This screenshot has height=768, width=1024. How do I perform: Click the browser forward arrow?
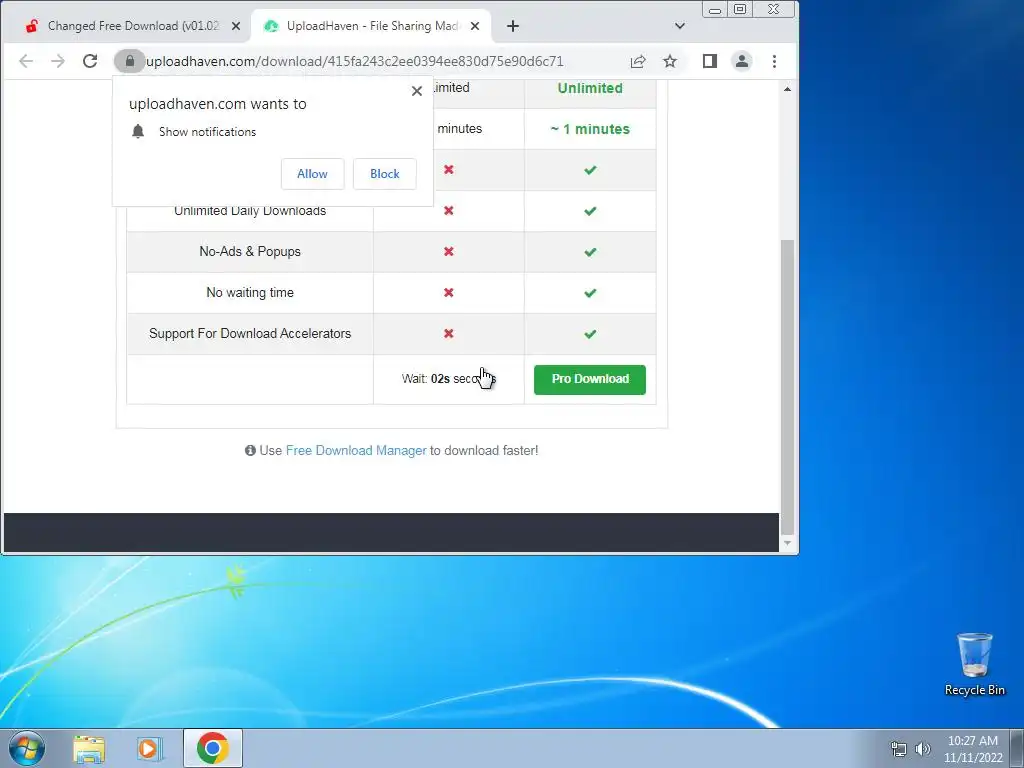click(58, 61)
